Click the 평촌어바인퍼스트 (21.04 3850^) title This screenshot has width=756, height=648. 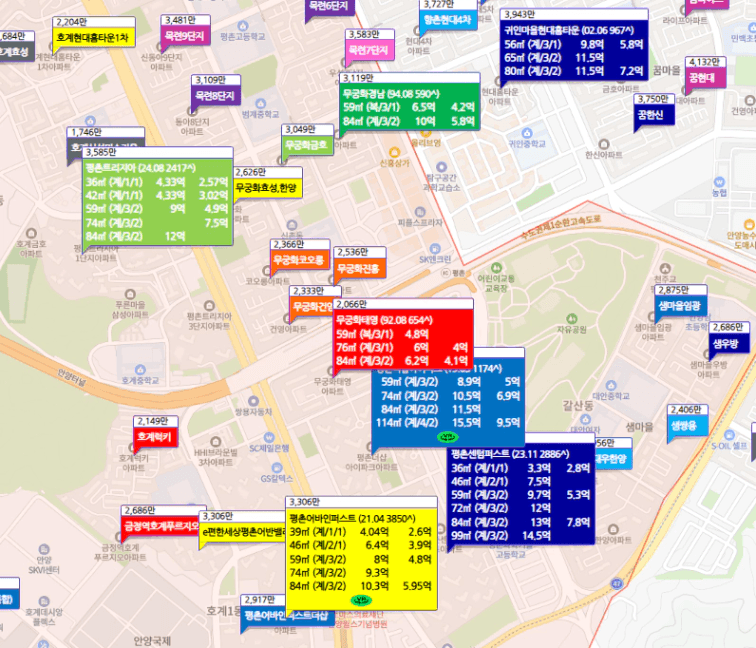click(x=352, y=518)
